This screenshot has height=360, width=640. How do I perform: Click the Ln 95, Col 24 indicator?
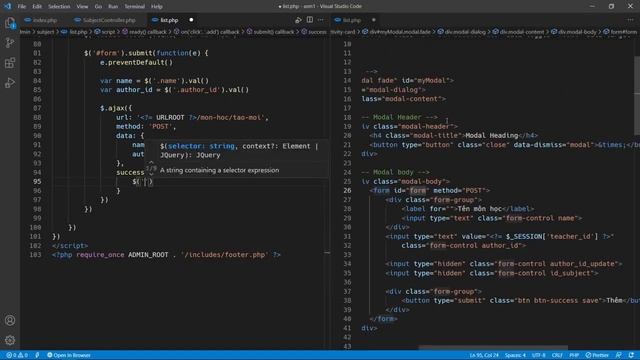point(484,355)
